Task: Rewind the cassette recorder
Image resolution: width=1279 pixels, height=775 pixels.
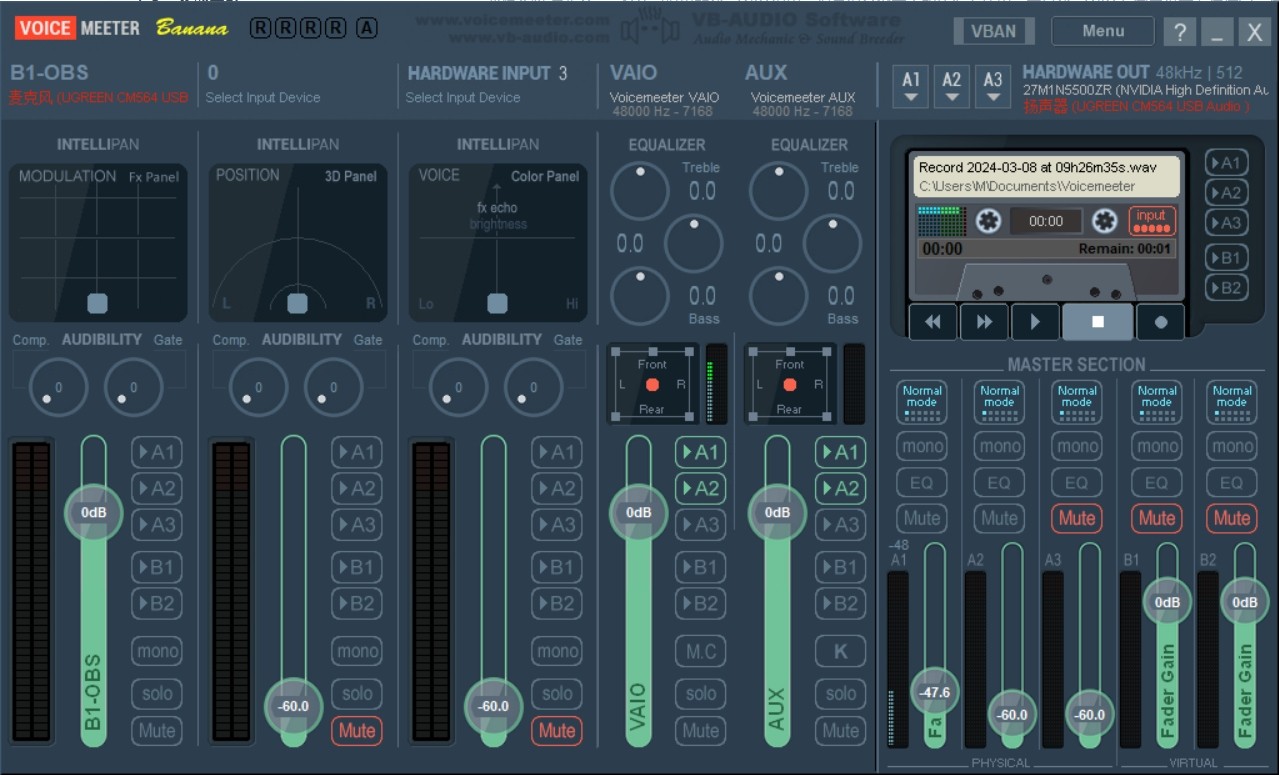Action: pos(933,322)
